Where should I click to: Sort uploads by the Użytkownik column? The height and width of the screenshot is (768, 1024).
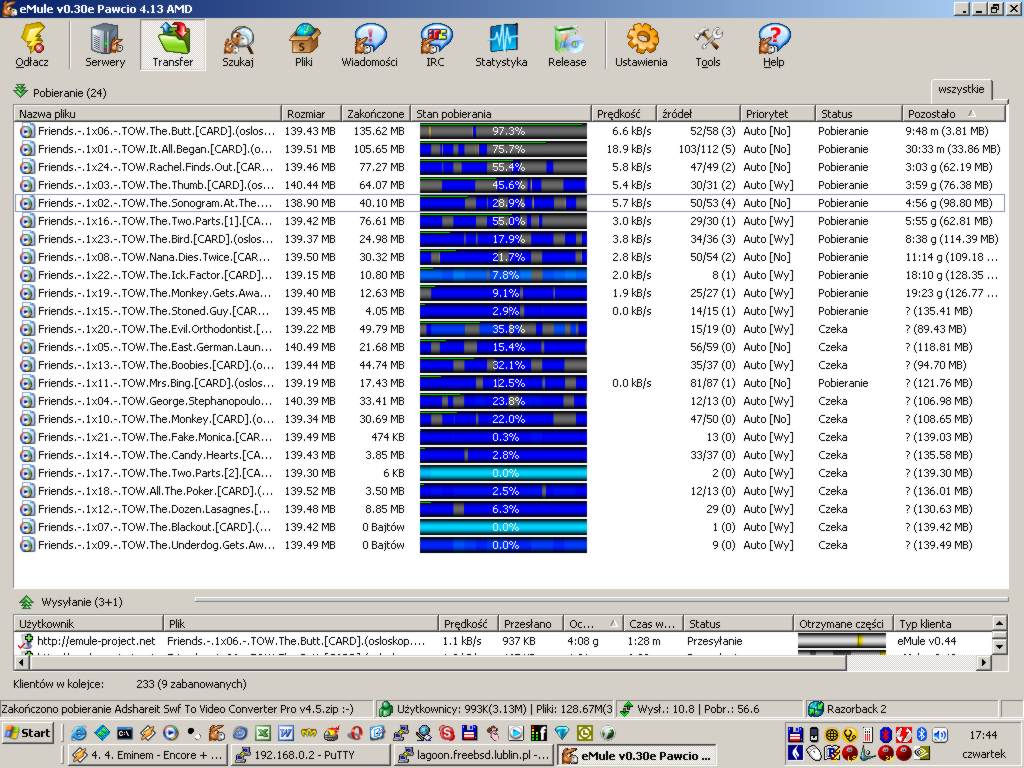click(x=88, y=624)
